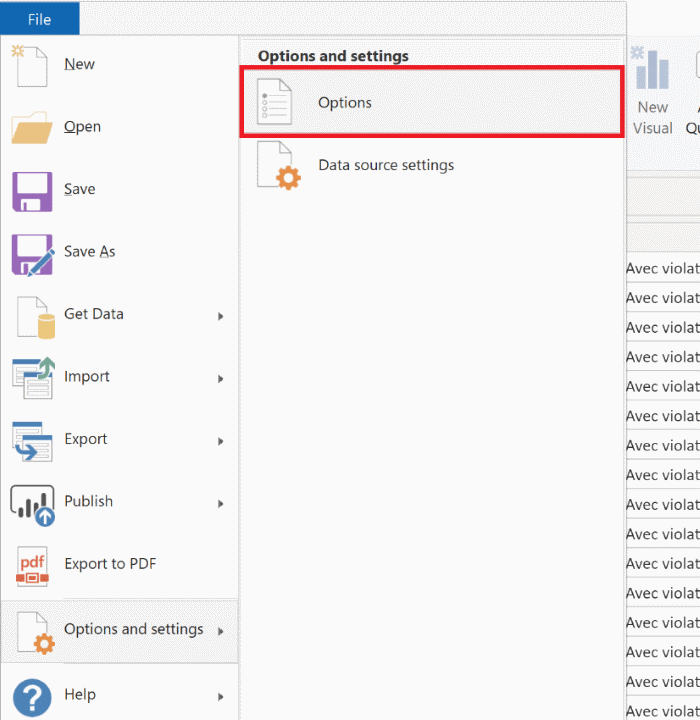The height and width of the screenshot is (720, 700).
Task: Expand the Export submenu arrow
Action: pyautogui.click(x=220, y=441)
